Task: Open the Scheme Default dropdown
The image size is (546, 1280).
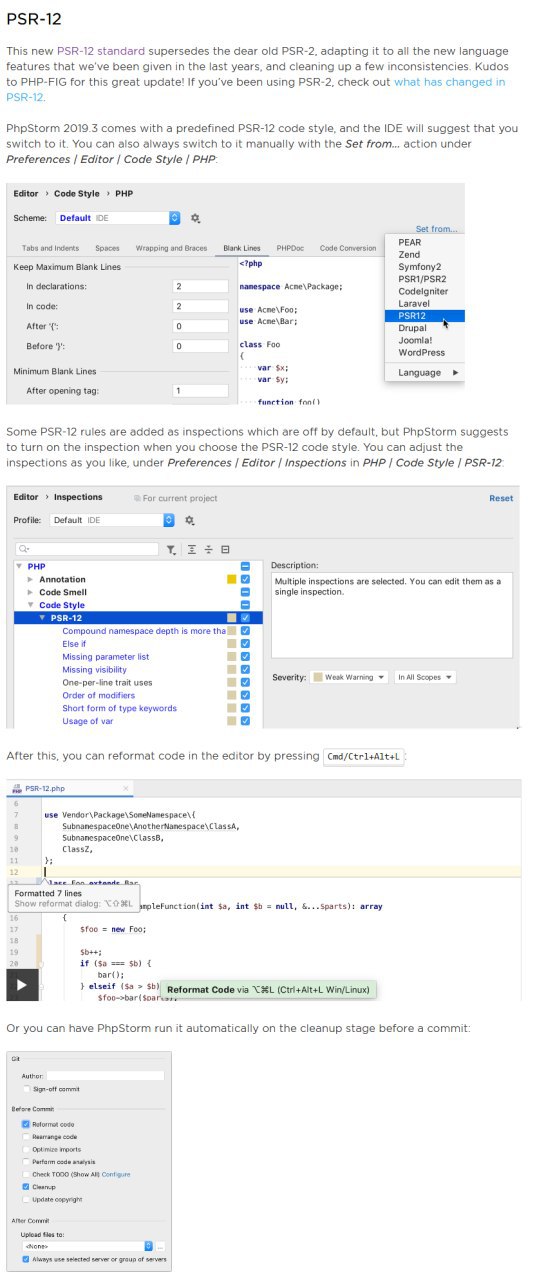Action: [x=118, y=218]
